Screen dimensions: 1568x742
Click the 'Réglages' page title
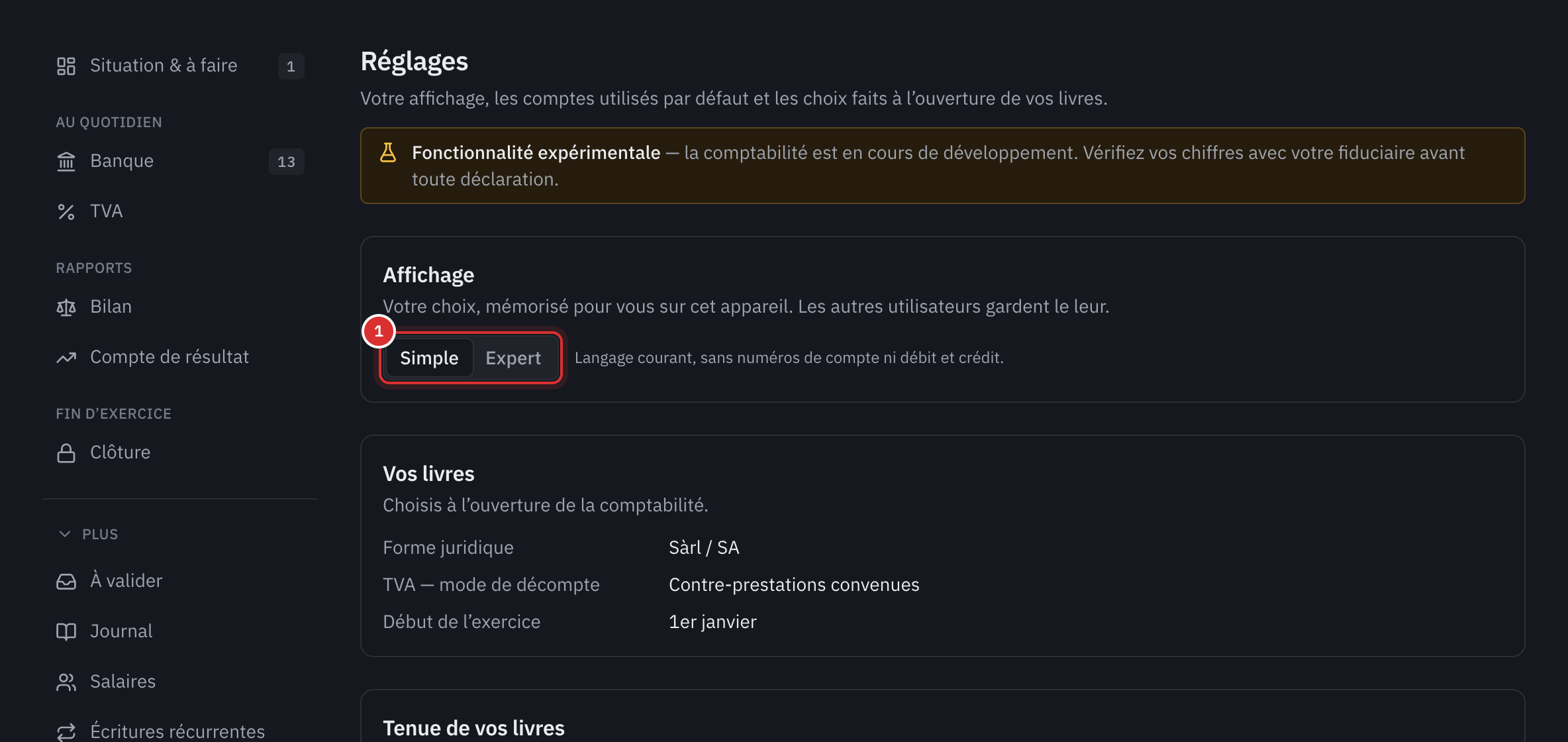(415, 62)
